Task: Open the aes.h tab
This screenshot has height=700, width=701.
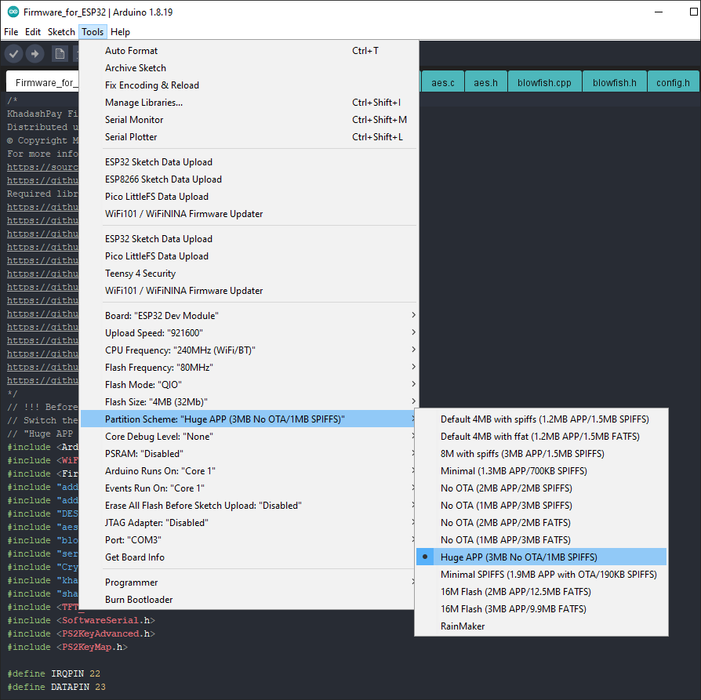Action: click(x=486, y=83)
